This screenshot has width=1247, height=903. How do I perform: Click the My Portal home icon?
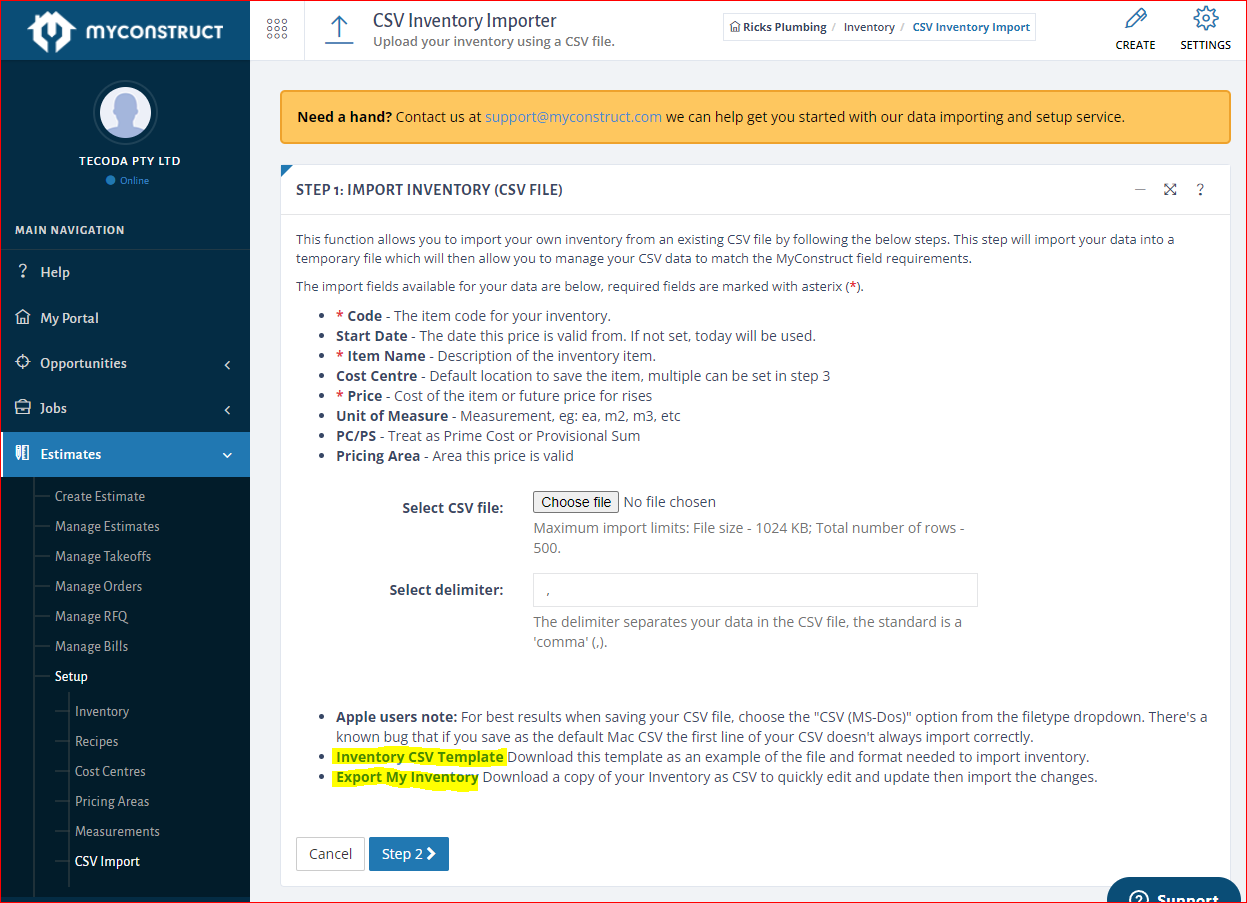click(x=23, y=317)
